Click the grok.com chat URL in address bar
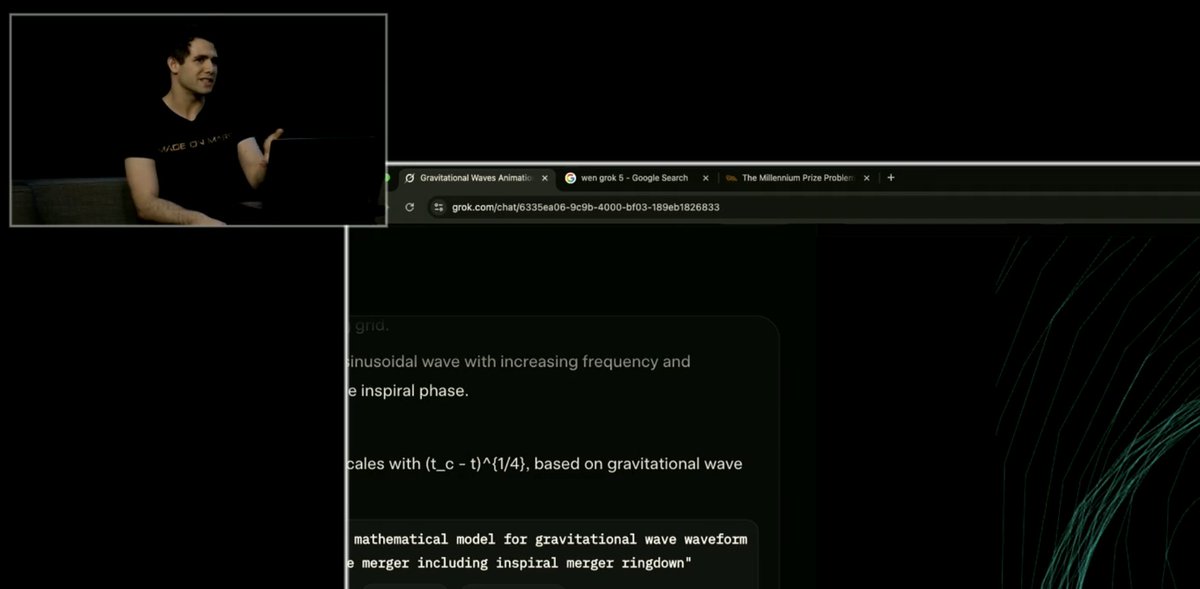Viewport: 1200px width, 589px height. 585,207
